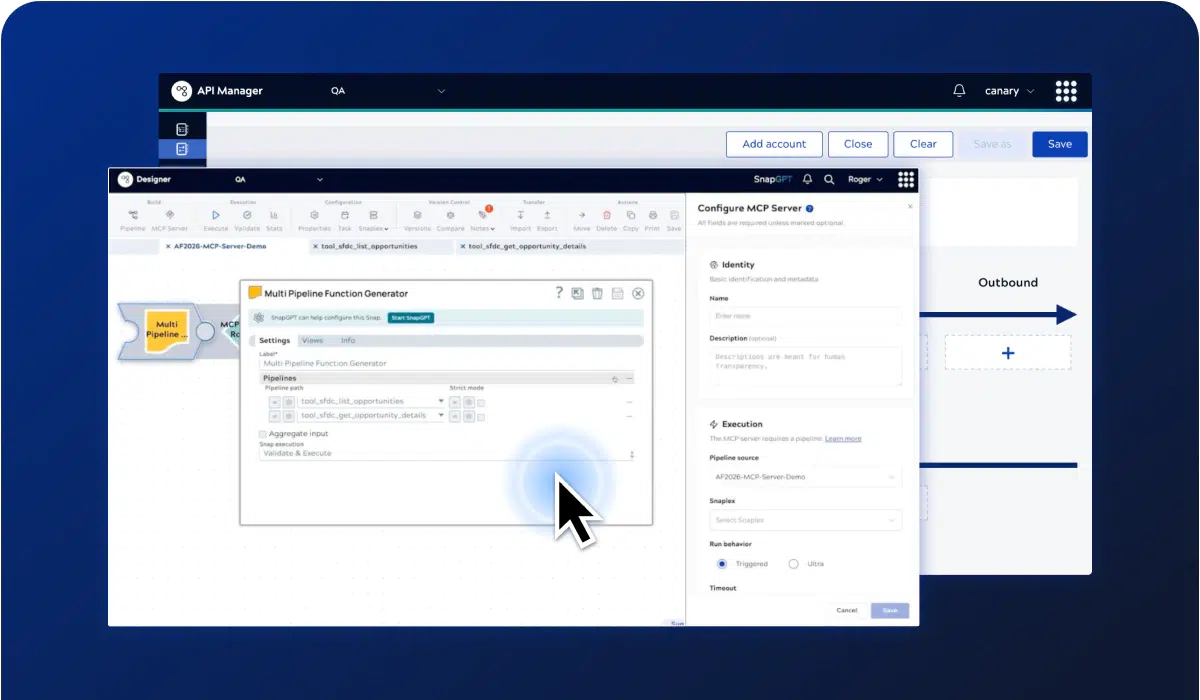
Task: Click the Save icon in Designer toolbar
Action: [x=674, y=215]
